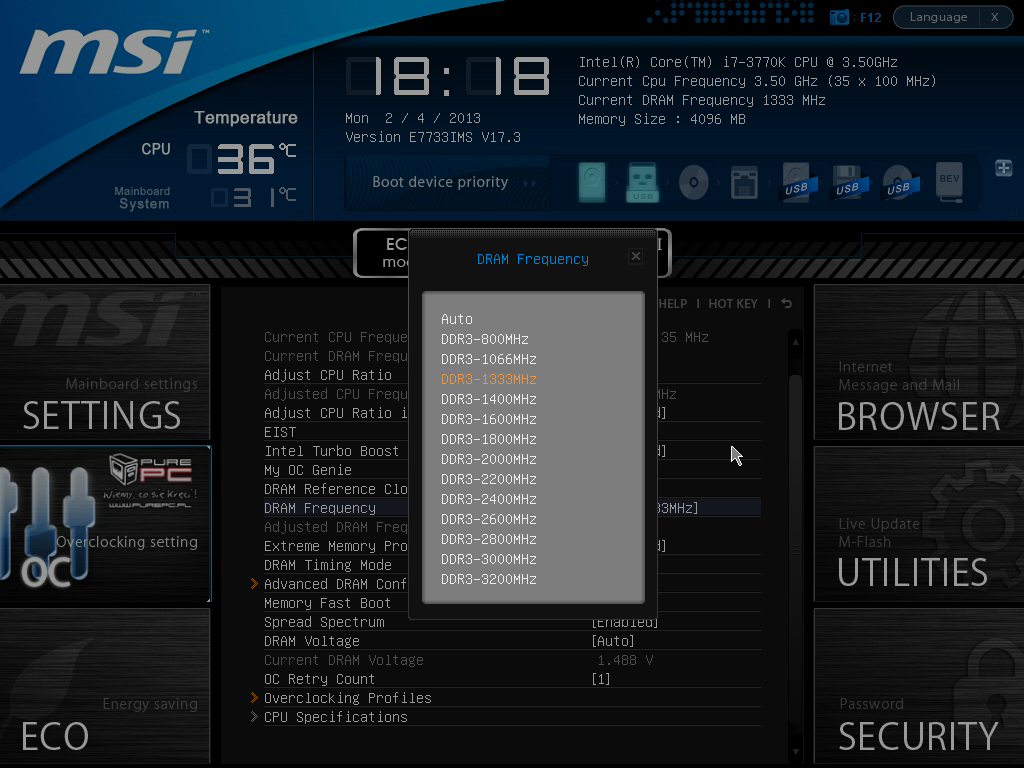The image size is (1024, 768).
Task: Select DDR3-2000MHz frequency option
Action: (488, 459)
